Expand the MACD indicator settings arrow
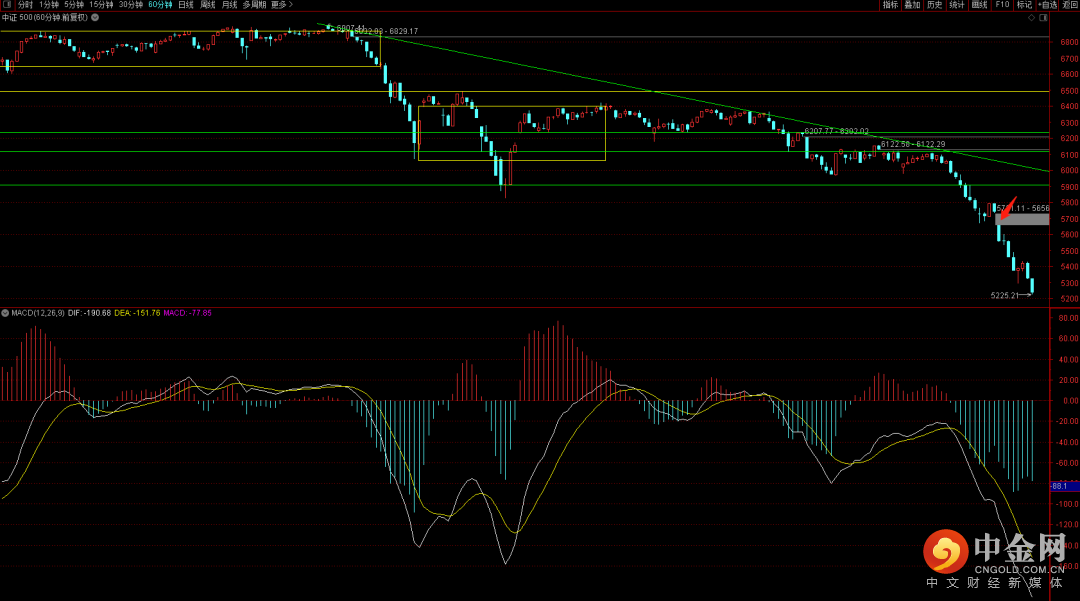 [5, 313]
